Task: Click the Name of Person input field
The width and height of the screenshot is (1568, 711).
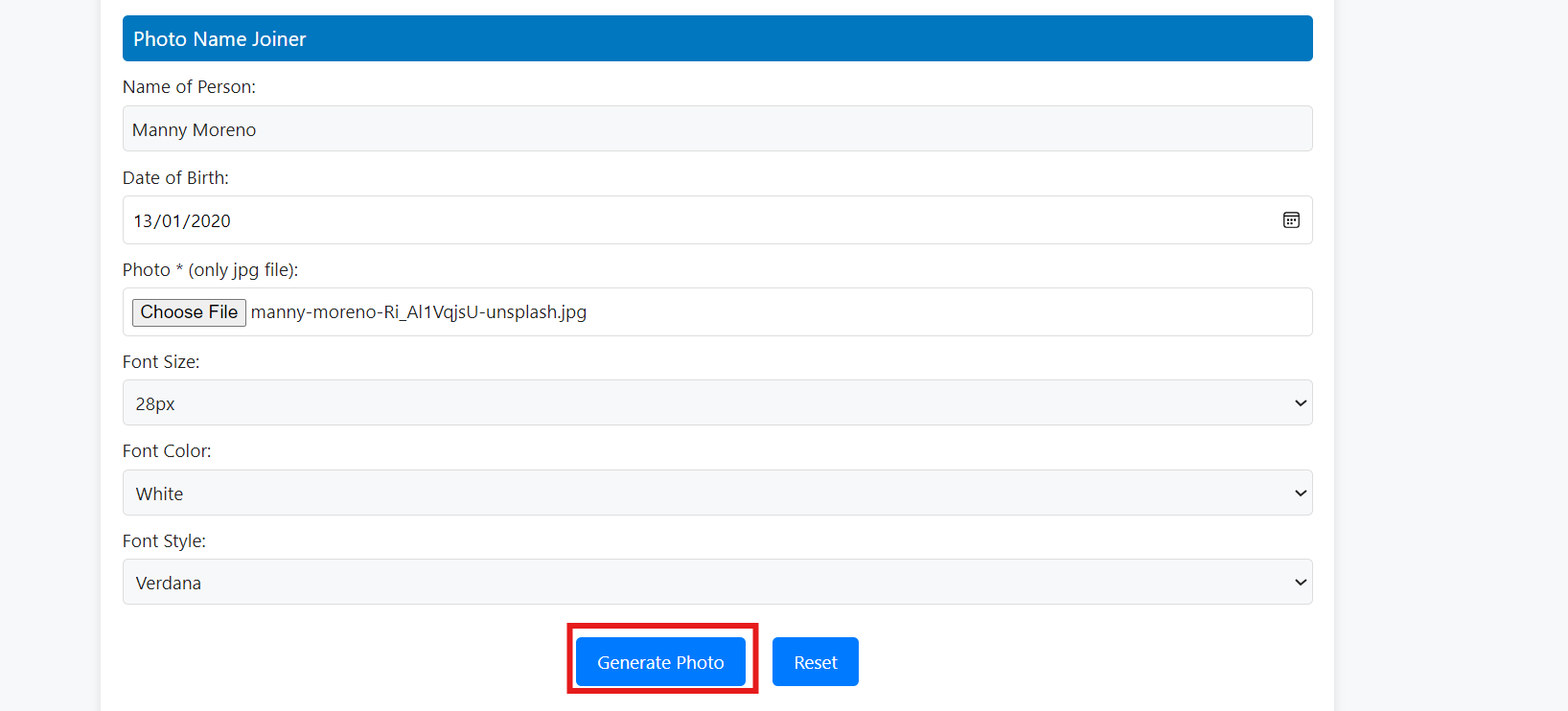Action: click(717, 128)
